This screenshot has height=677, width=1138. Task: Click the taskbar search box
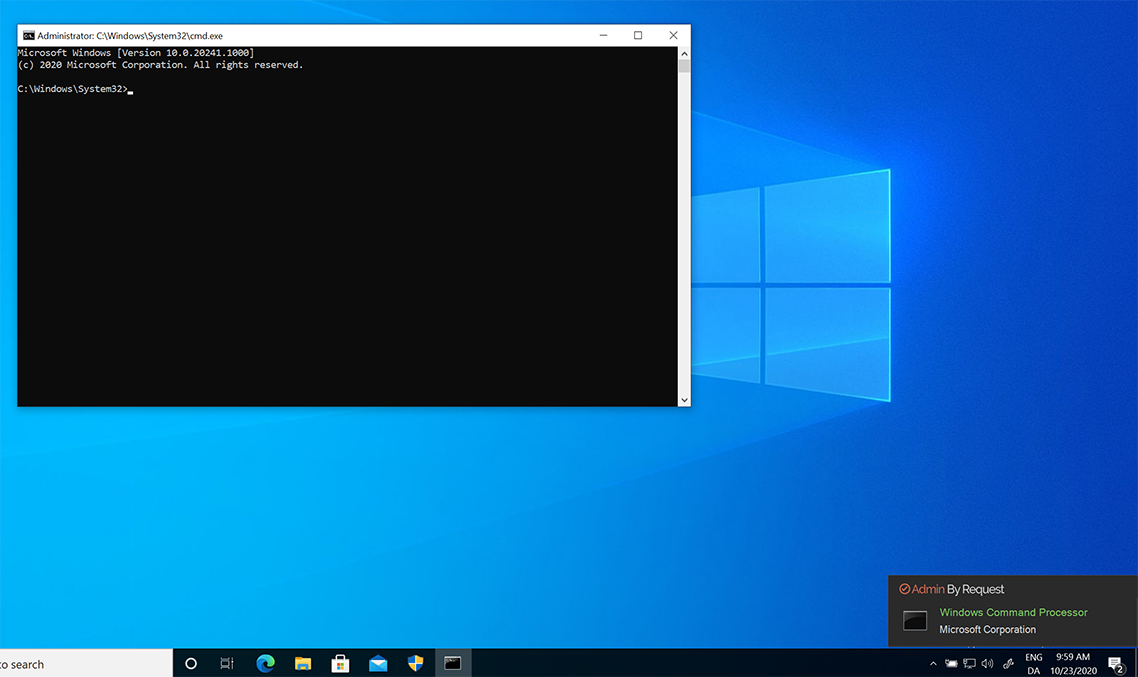click(x=86, y=664)
